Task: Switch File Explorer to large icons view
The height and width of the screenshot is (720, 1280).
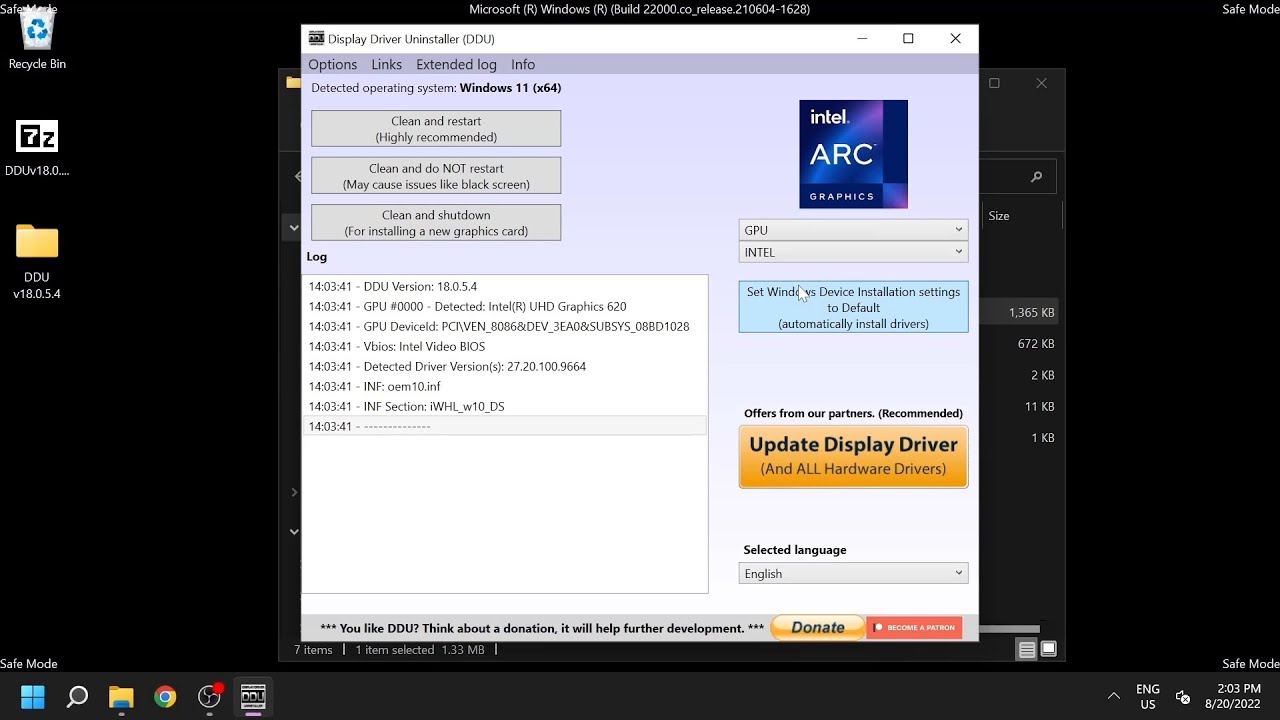Action: [1048, 650]
